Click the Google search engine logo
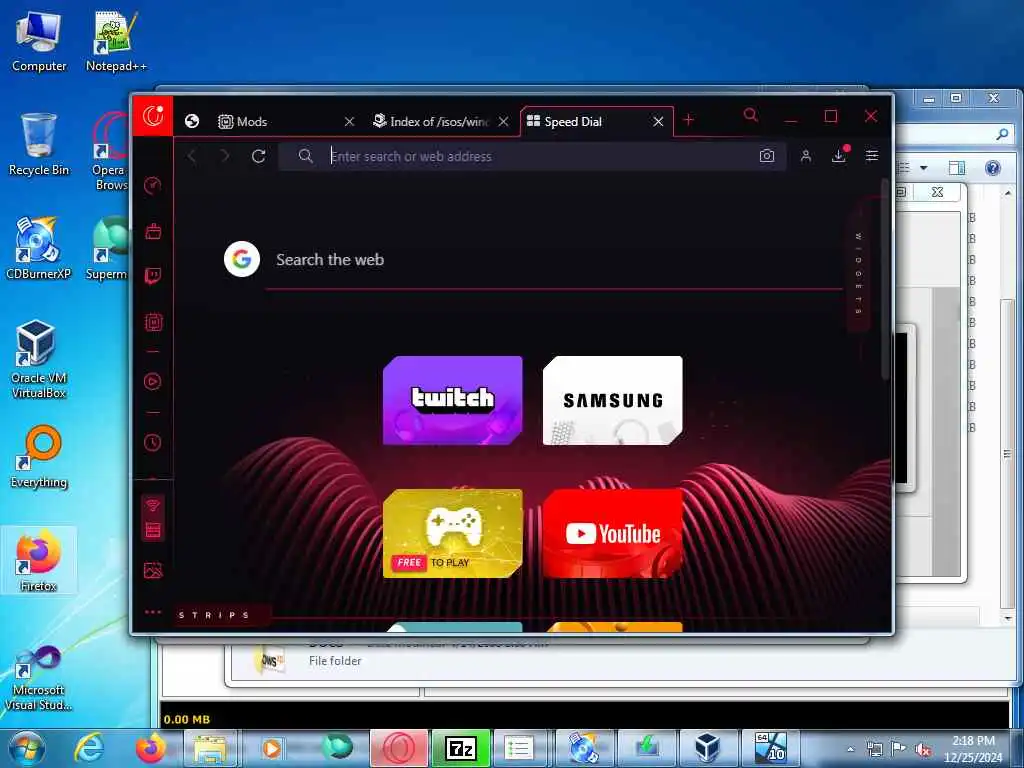Screen dimensions: 1024x768 (x=242, y=259)
